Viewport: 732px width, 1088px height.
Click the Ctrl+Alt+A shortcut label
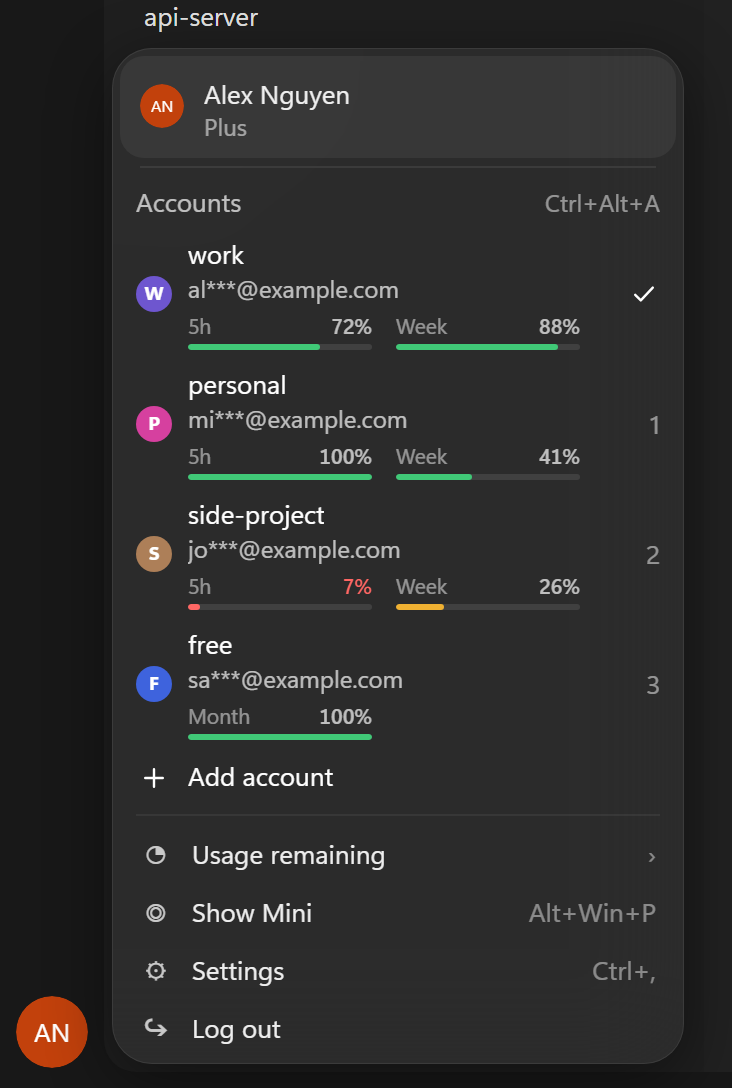tap(602, 204)
